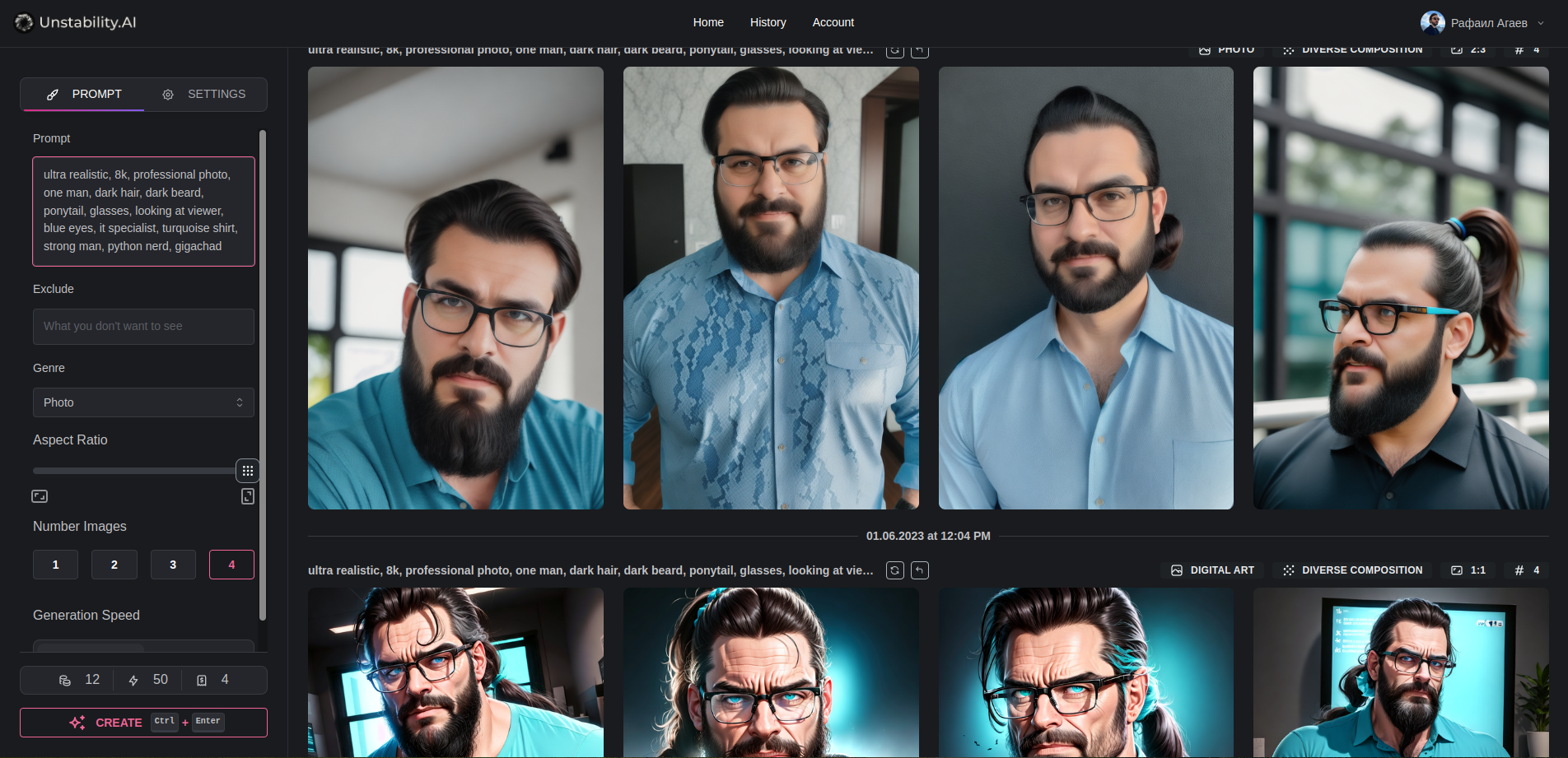Click regenerate icon beside Digital Art prompt
Image resolution: width=1568 pixels, height=758 pixels.
click(x=894, y=570)
